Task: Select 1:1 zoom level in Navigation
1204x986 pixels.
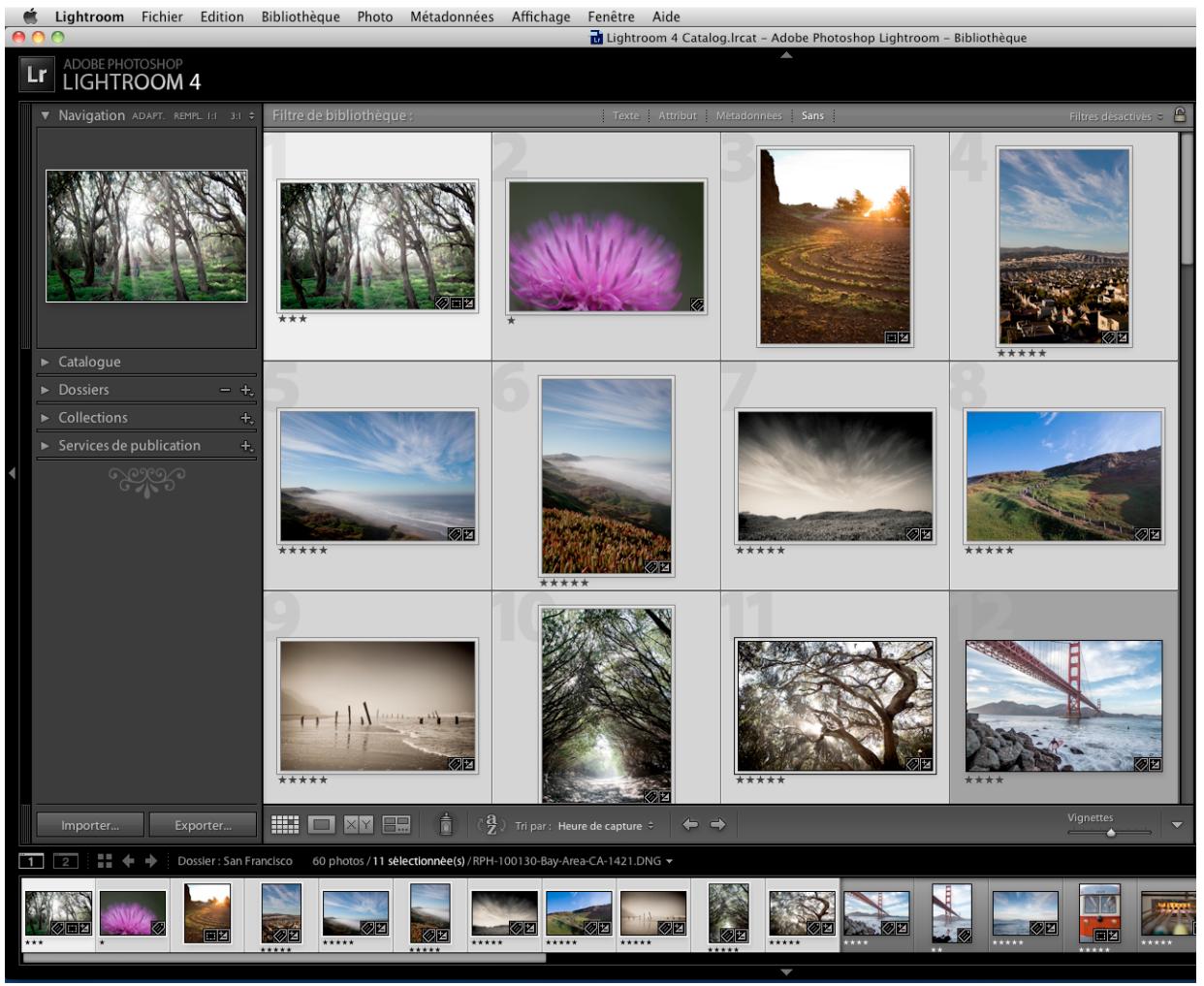Action: pos(212,116)
